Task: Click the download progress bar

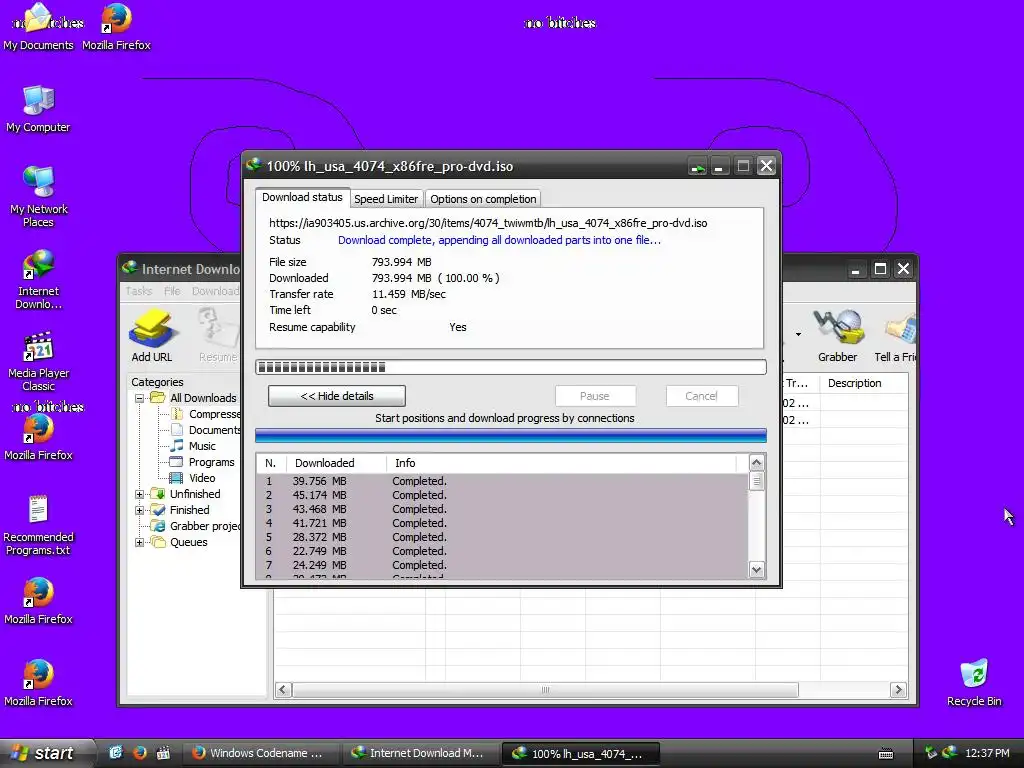Action: [x=511, y=367]
